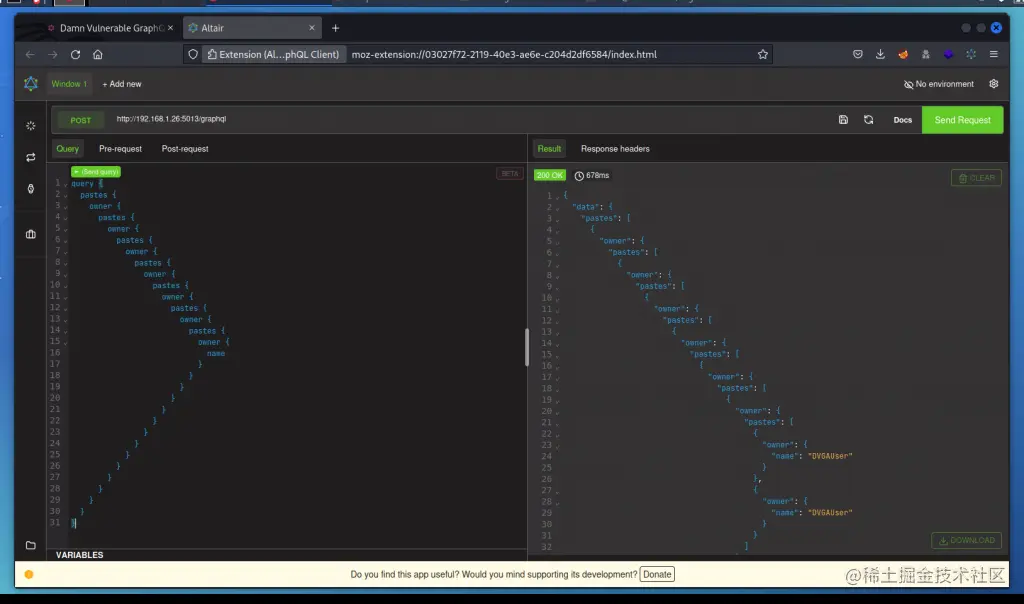Screen dimensions: 1024x604
Task: Click the Altair extension toolbar icon
Action: click(971, 54)
